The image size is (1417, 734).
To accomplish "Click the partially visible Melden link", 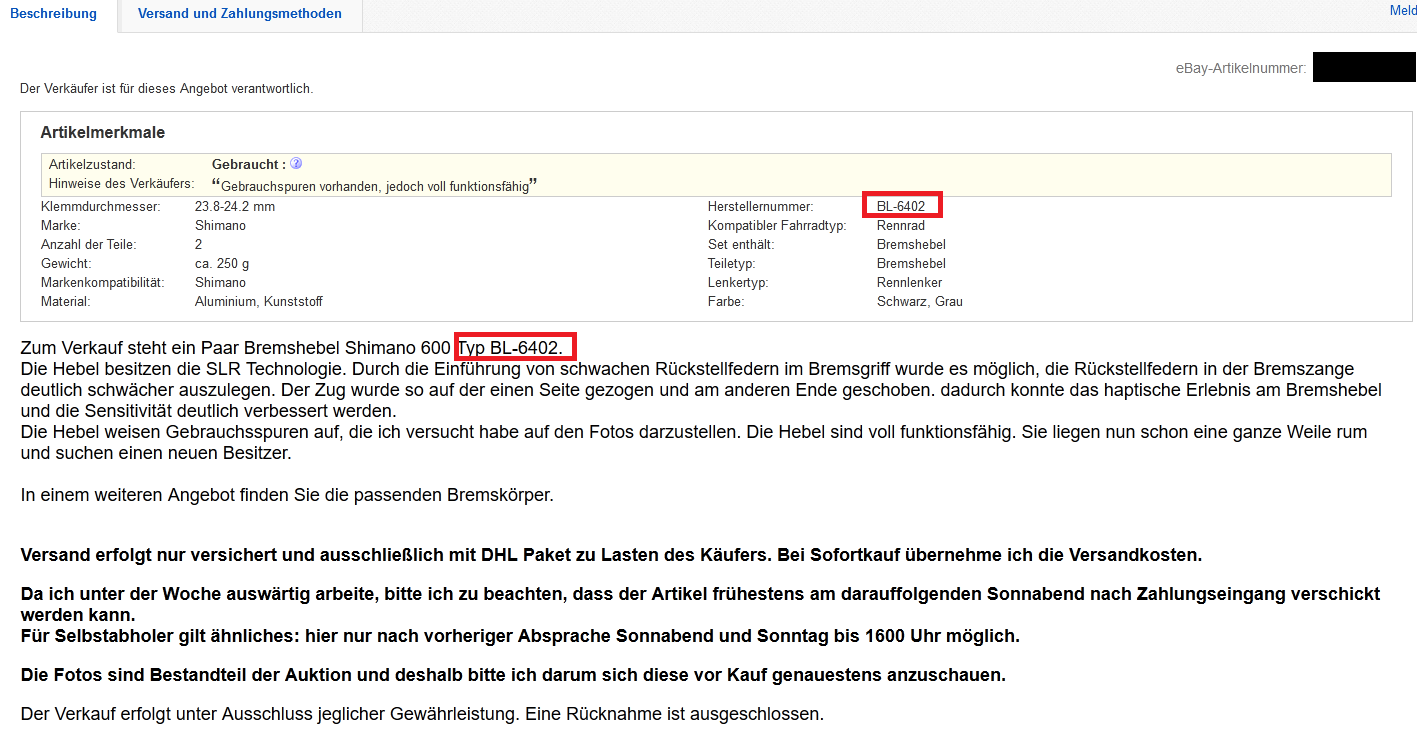I will click(1403, 11).
